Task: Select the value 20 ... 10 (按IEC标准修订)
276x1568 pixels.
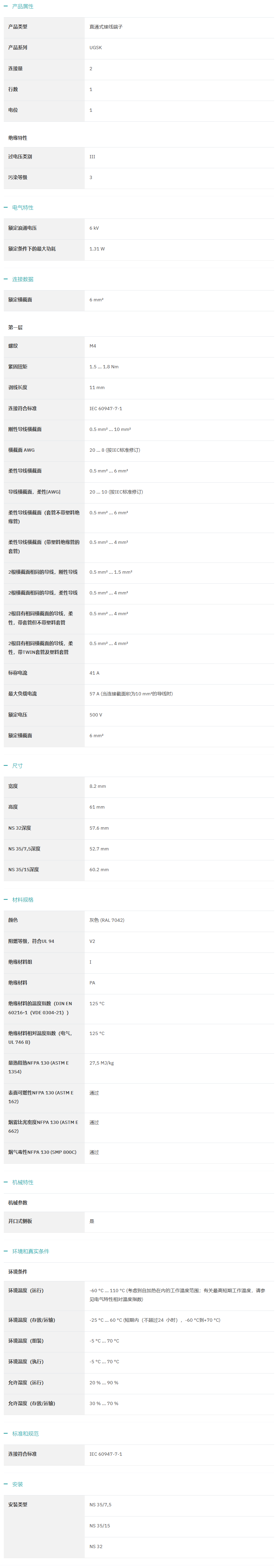Action: pos(116,491)
